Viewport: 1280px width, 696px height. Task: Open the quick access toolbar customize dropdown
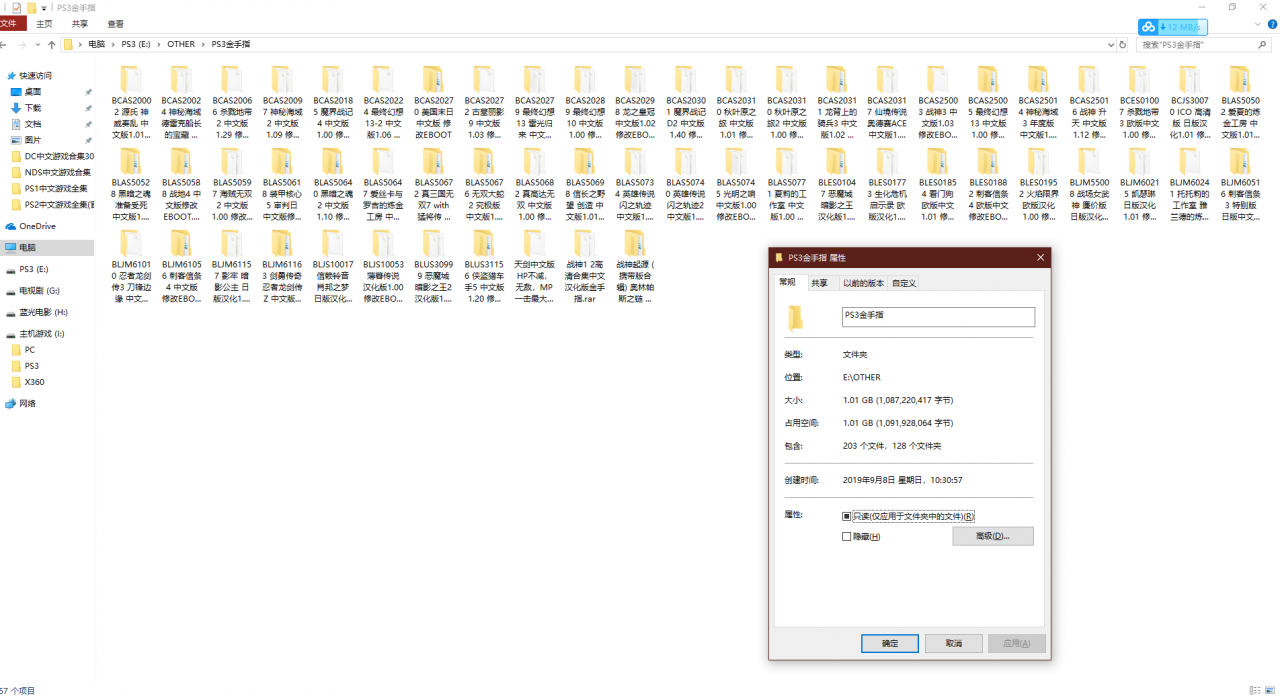(44, 7)
